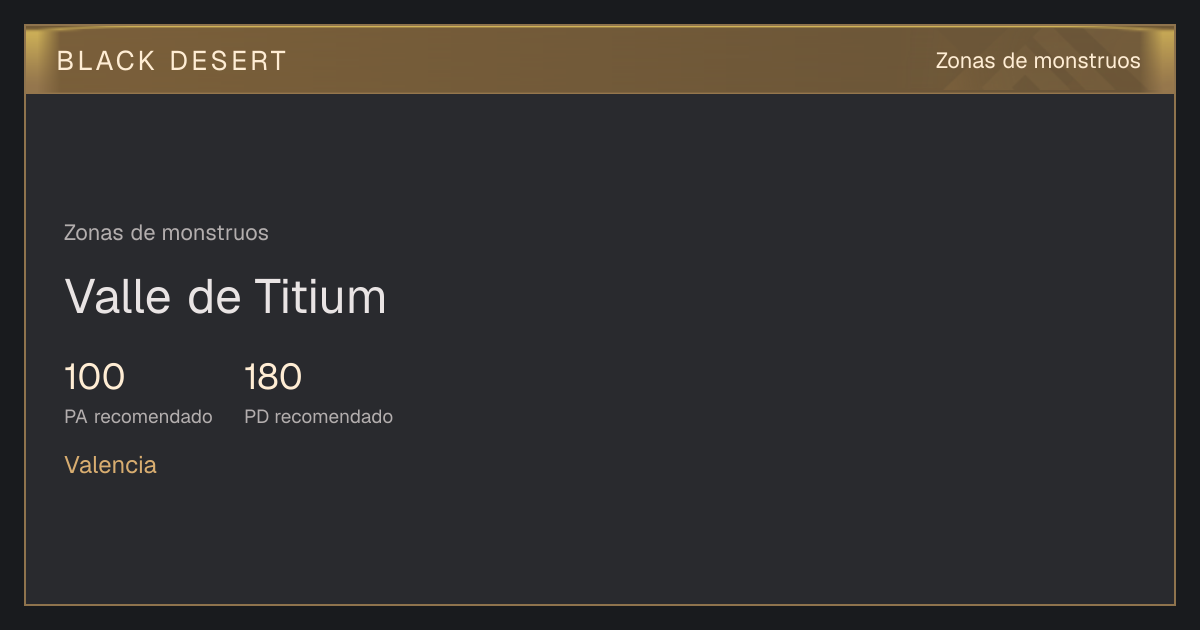Open the Valencia region link

[x=110, y=465]
